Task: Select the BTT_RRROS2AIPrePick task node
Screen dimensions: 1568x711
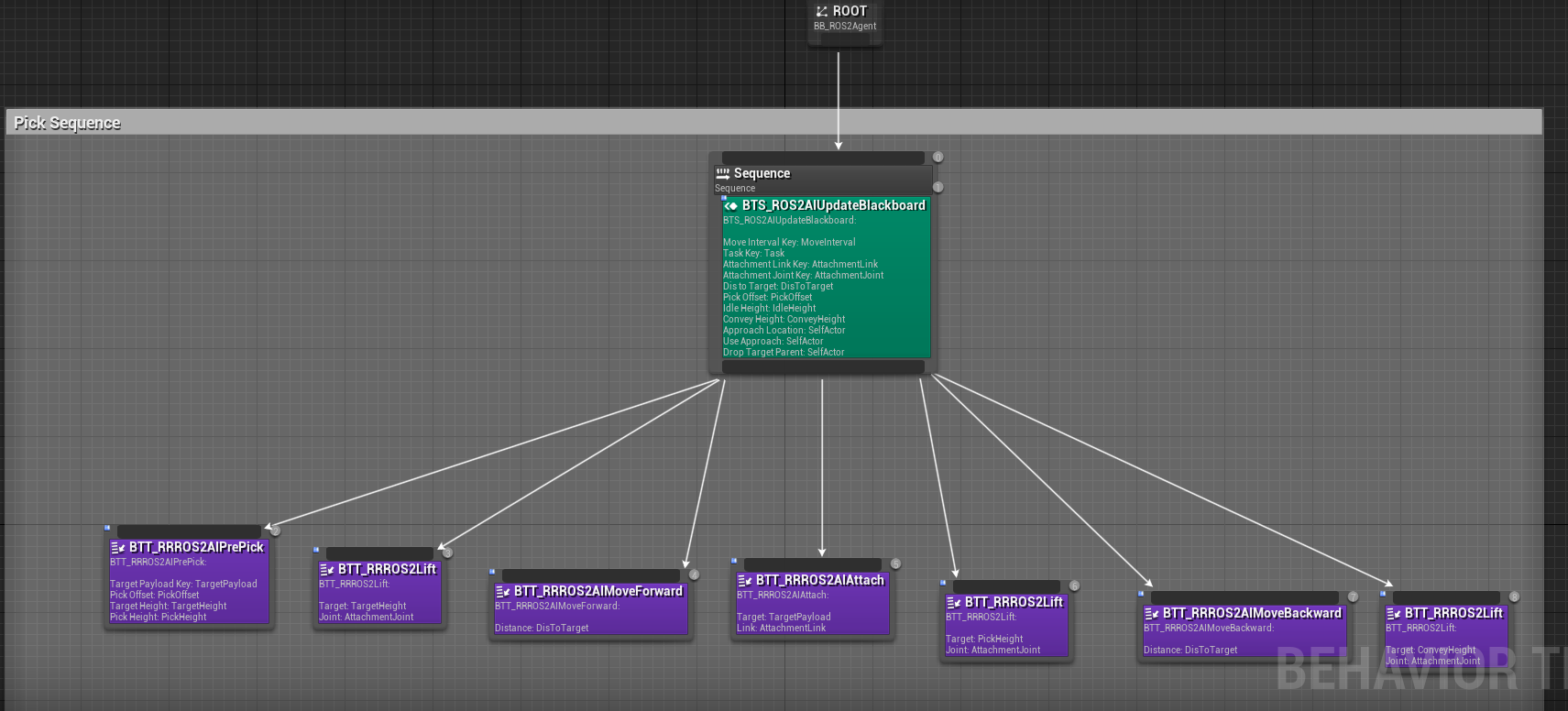Action: click(190, 576)
